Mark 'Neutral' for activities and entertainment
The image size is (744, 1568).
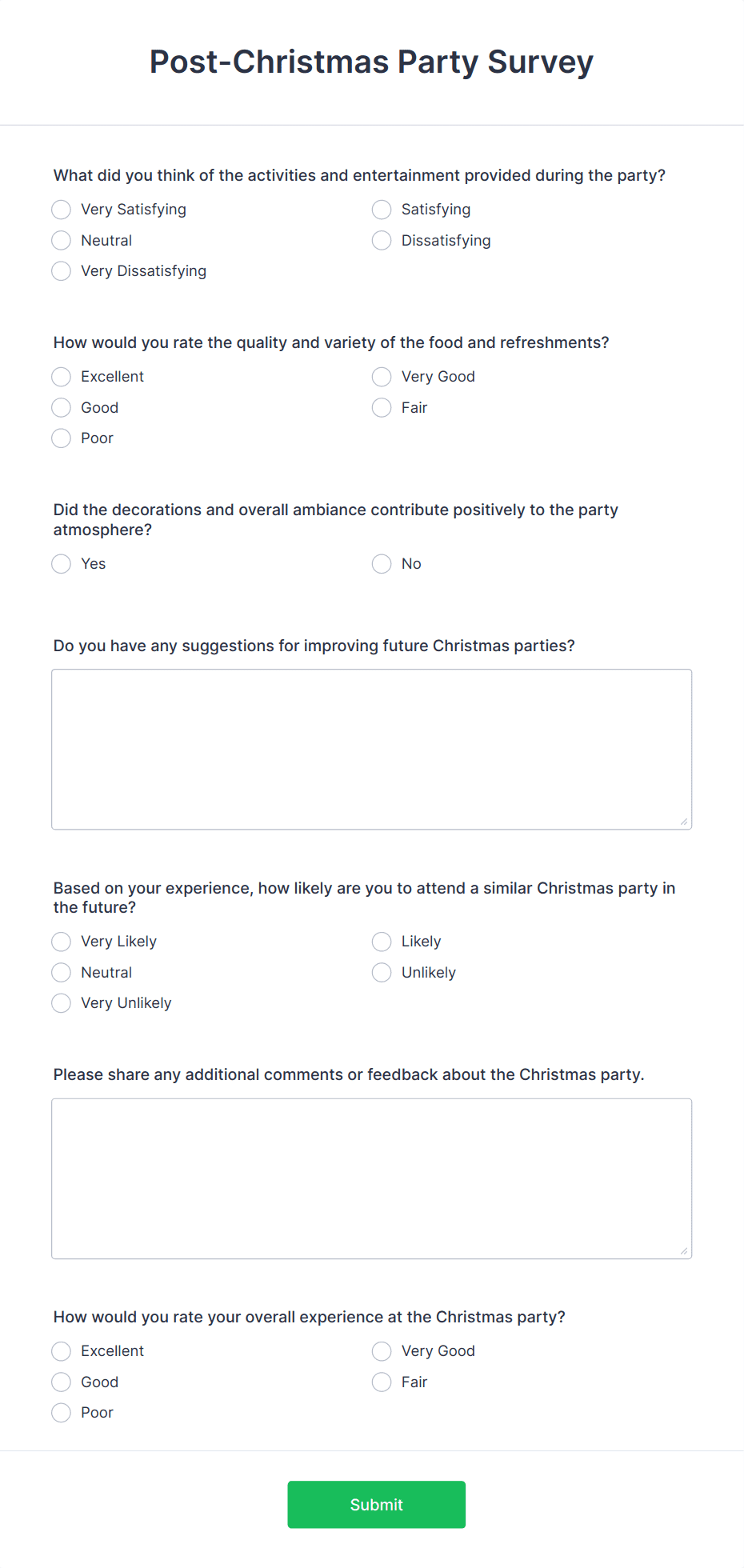[61, 240]
